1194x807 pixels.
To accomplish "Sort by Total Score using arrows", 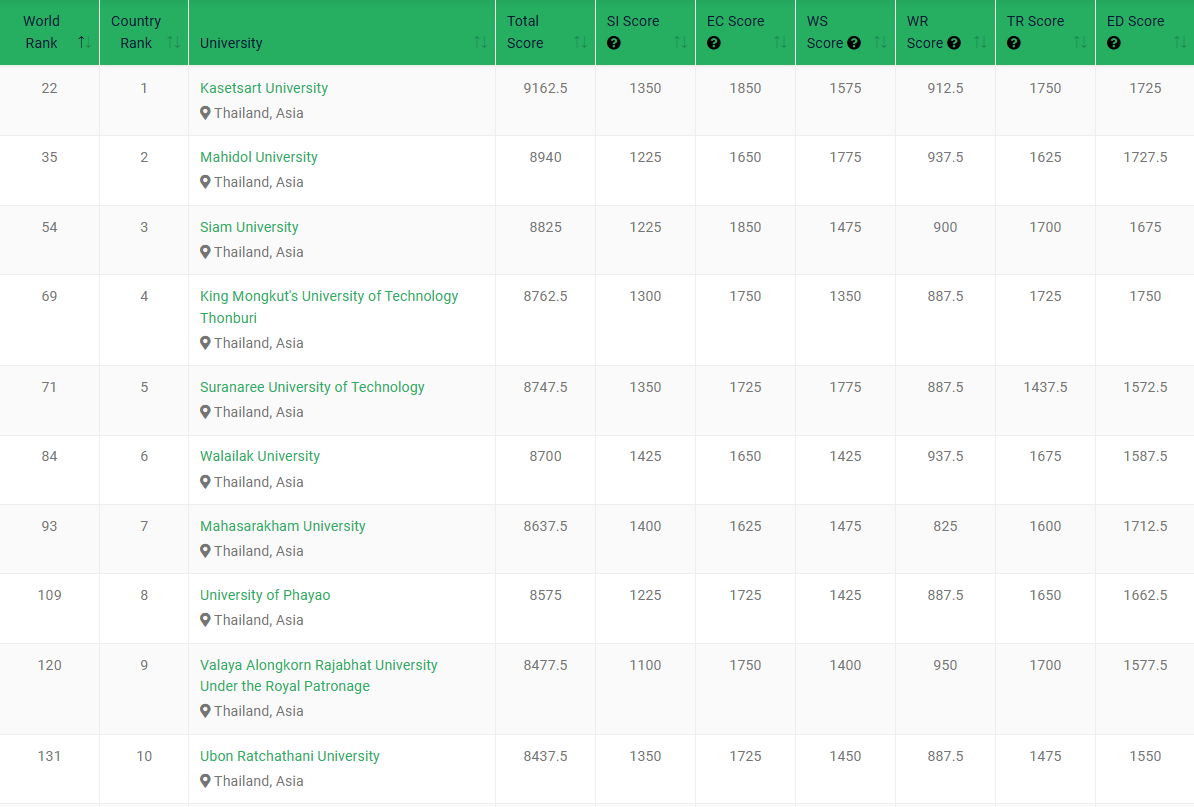I will pos(580,43).
